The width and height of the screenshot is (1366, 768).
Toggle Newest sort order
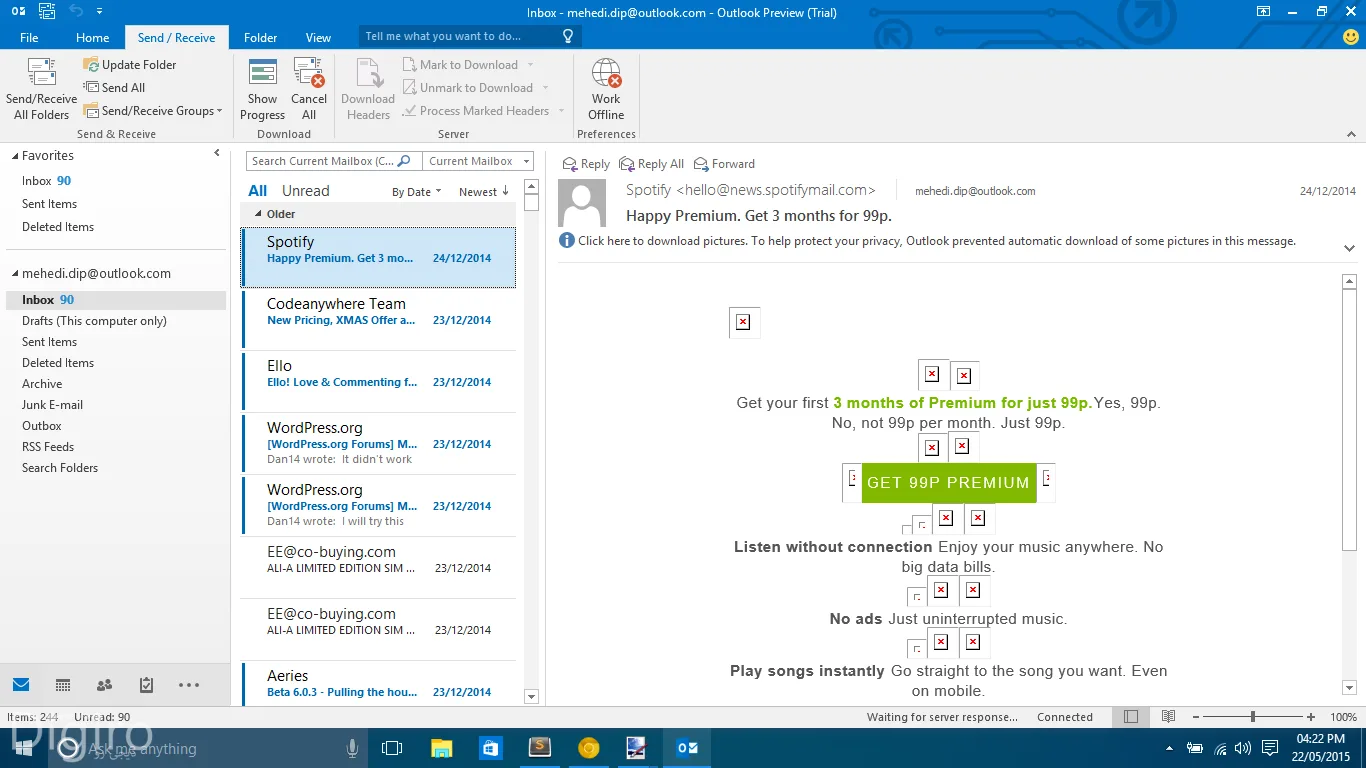[x=484, y=192]
